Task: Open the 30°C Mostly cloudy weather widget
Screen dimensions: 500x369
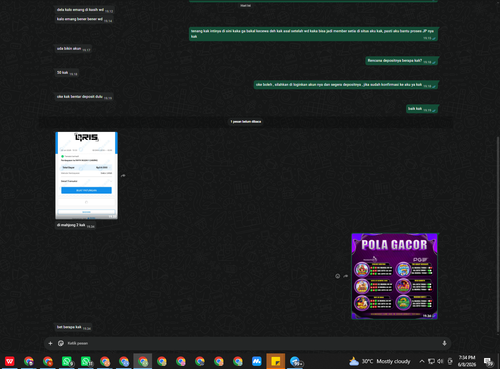Action: (x=380, y=361)
